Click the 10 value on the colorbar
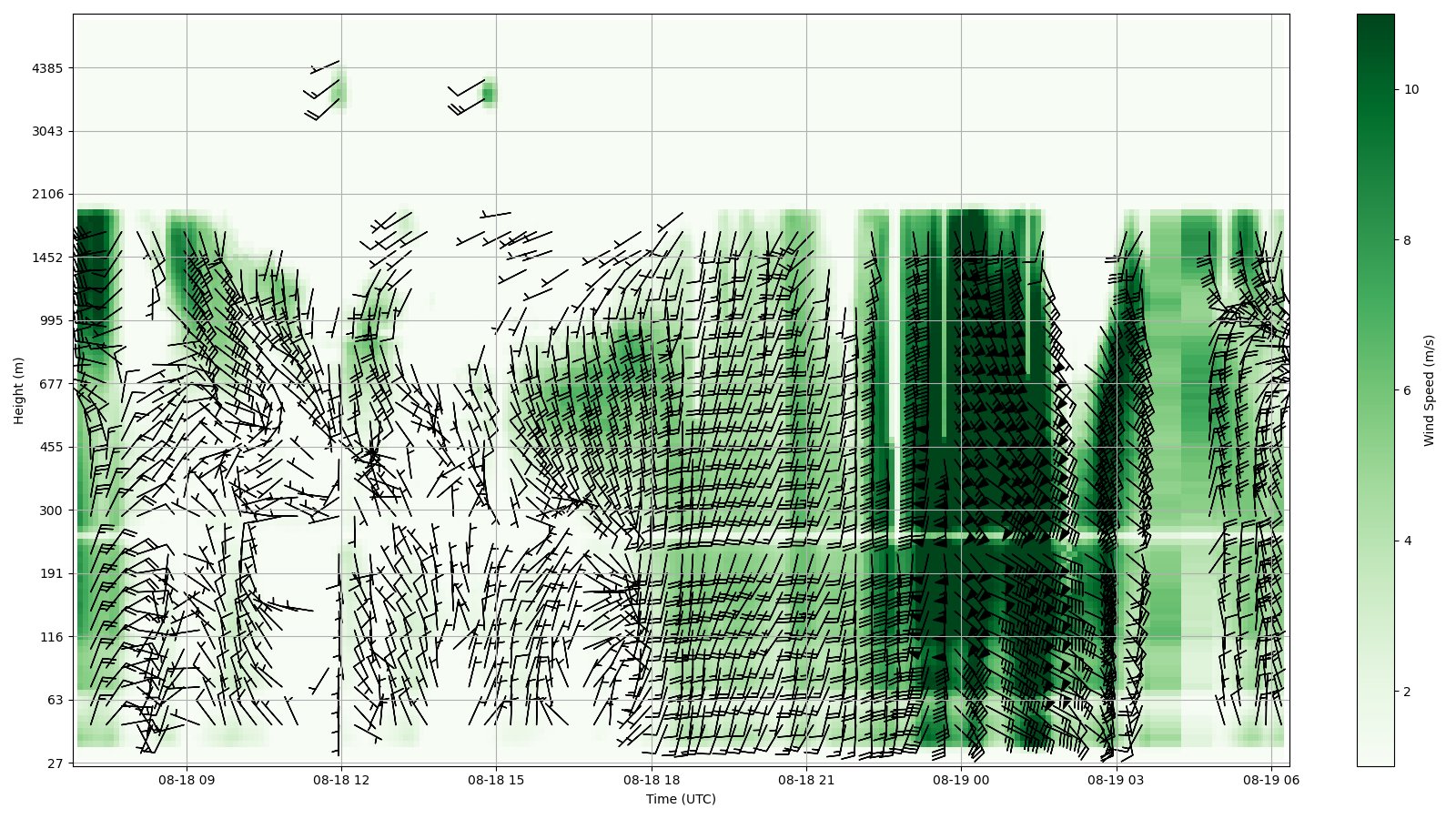Screen dimensions: 1456x819 coord(1411,89)
